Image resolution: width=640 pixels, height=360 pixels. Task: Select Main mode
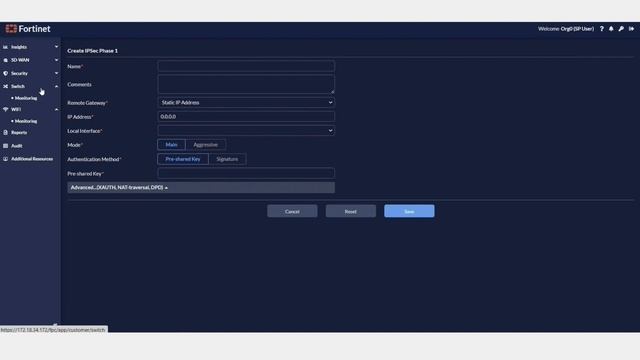pyautogui.click(x=171, y=145)
